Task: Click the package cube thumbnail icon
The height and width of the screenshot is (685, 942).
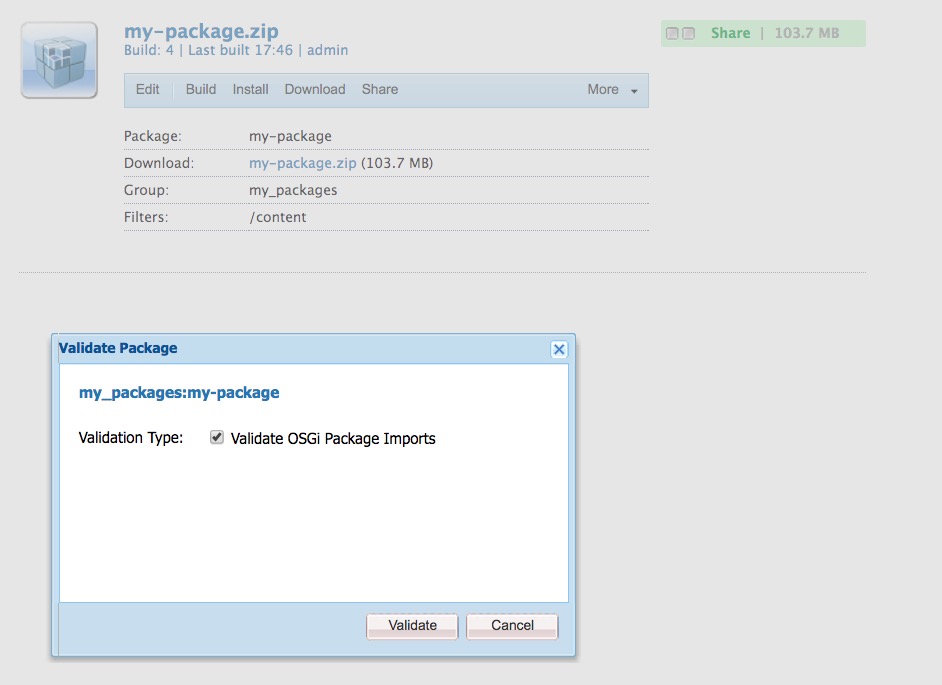Action: point(59,60)
